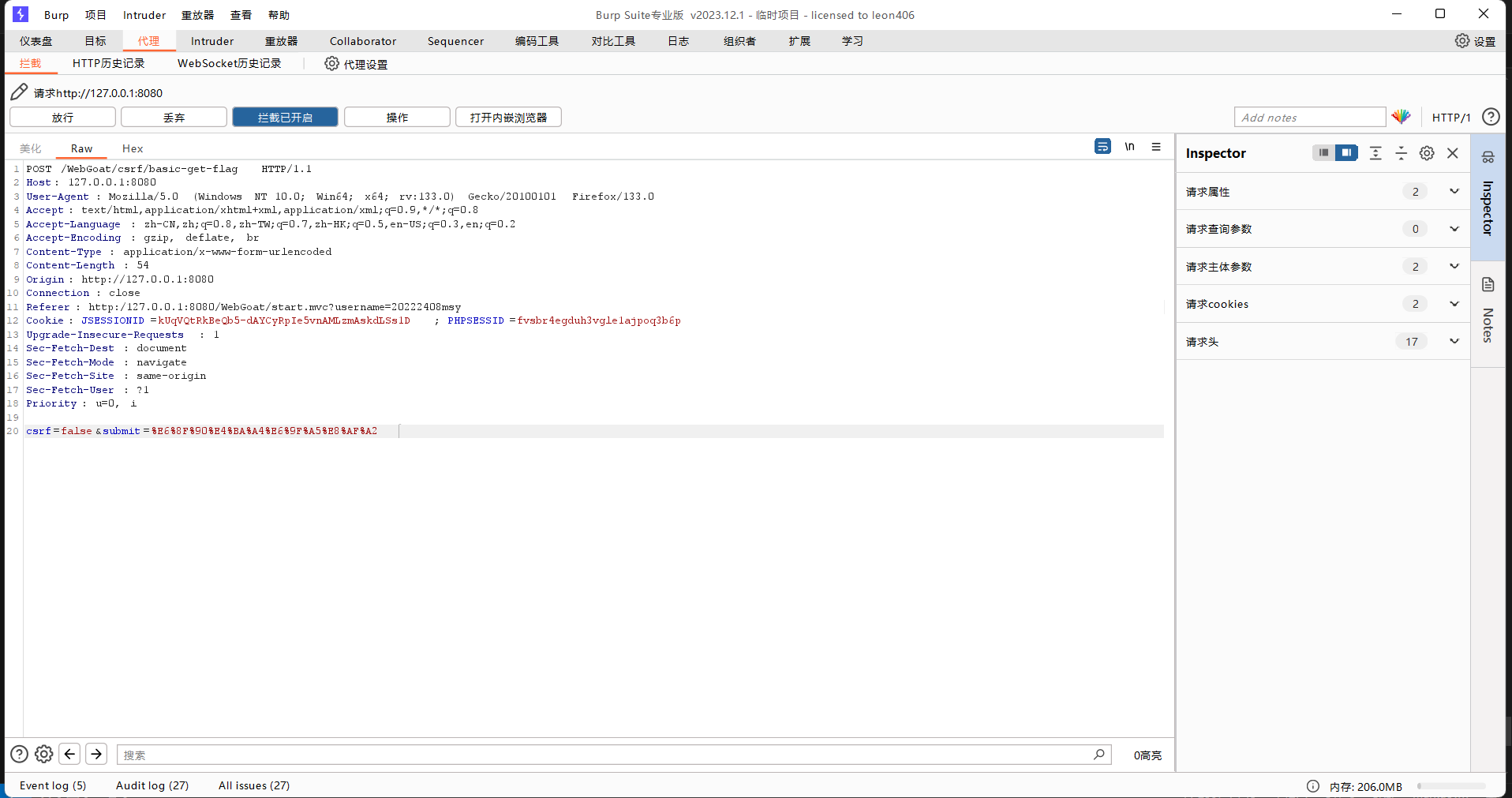Switch to the Collaborator tab

363,41
